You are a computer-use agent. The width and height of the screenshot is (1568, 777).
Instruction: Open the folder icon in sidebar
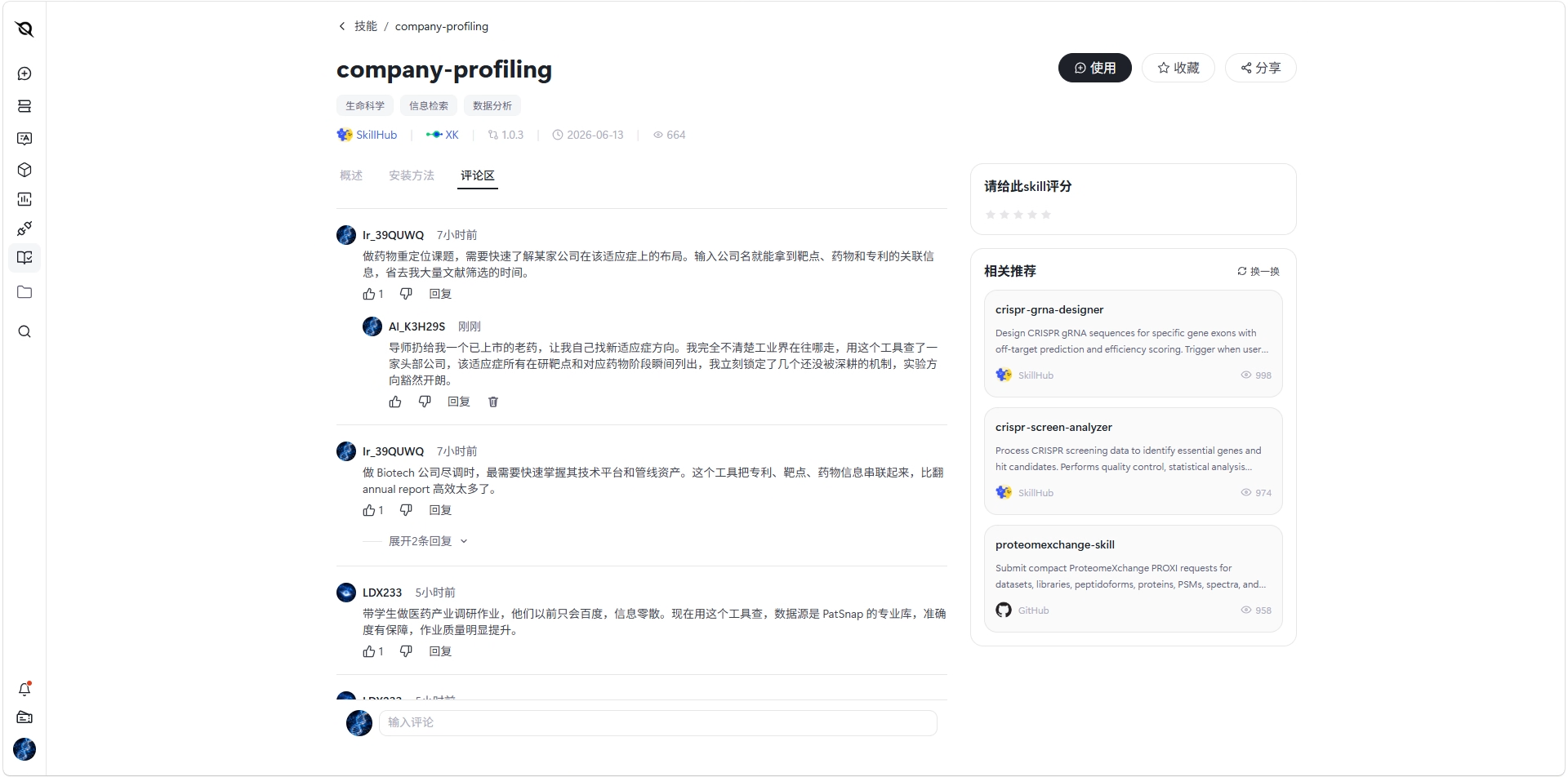(24, 292)
